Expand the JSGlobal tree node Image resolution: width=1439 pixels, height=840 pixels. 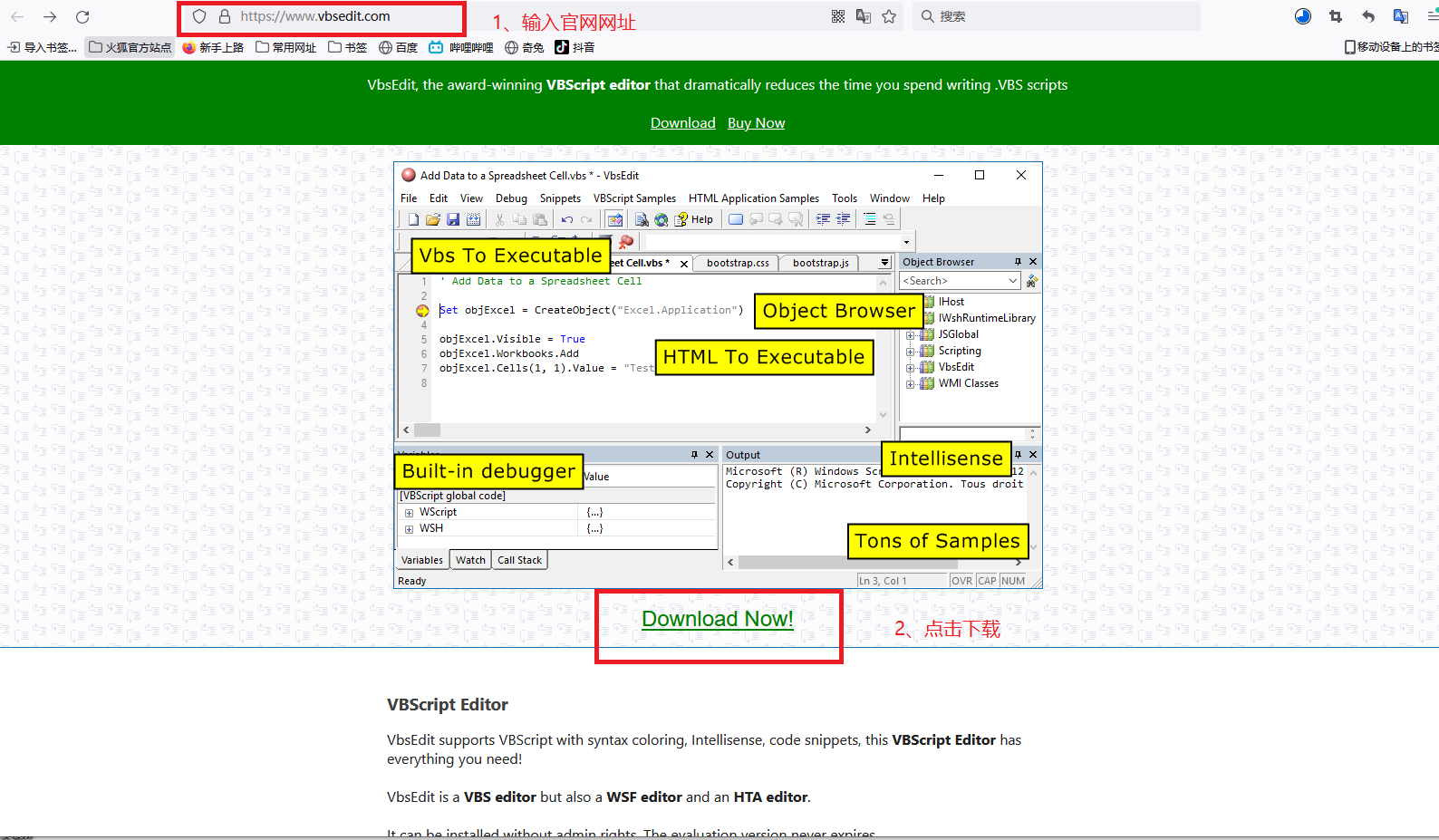click(911, 335)
